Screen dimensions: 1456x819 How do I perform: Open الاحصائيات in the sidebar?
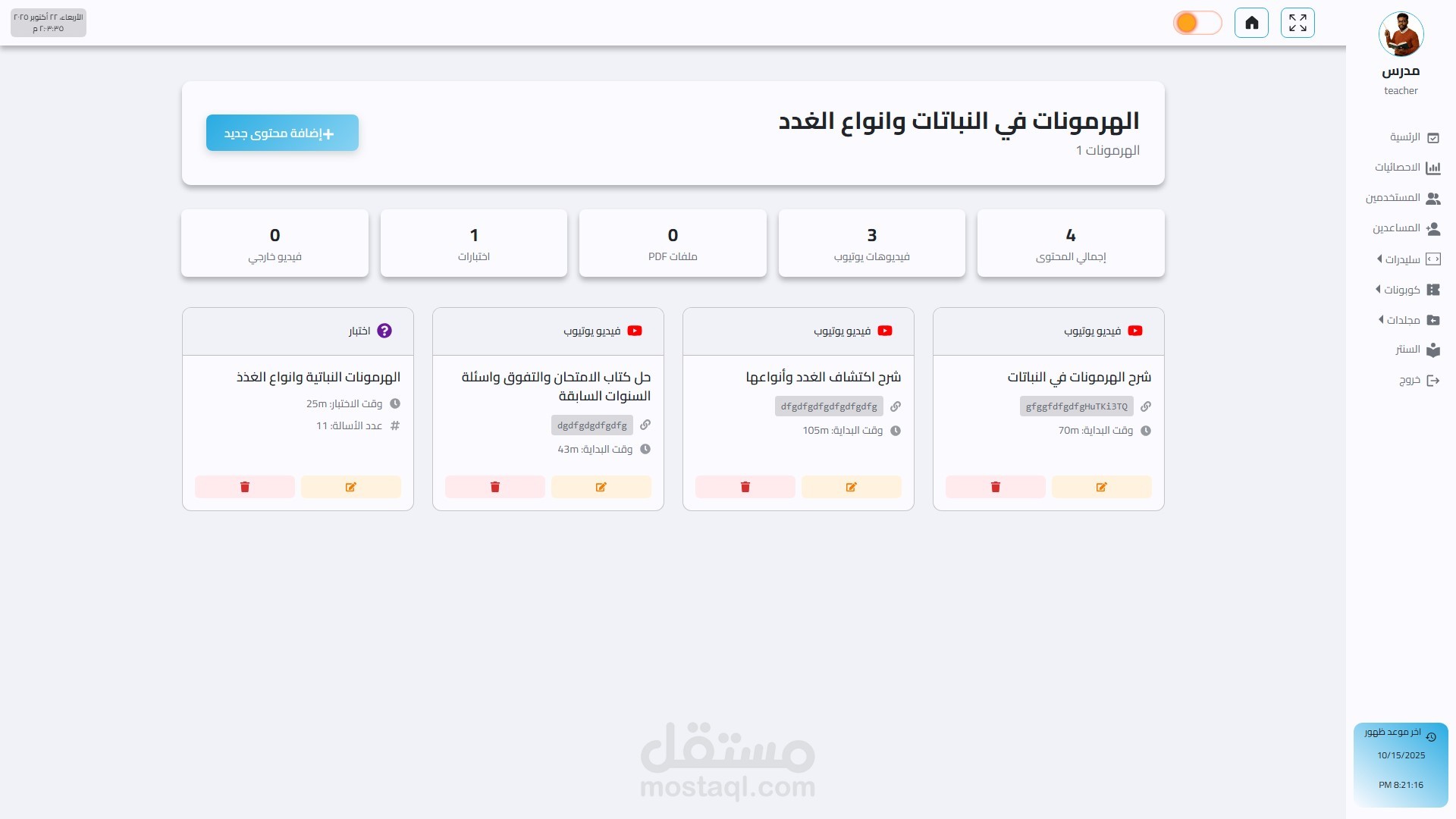pos(1398,168)
